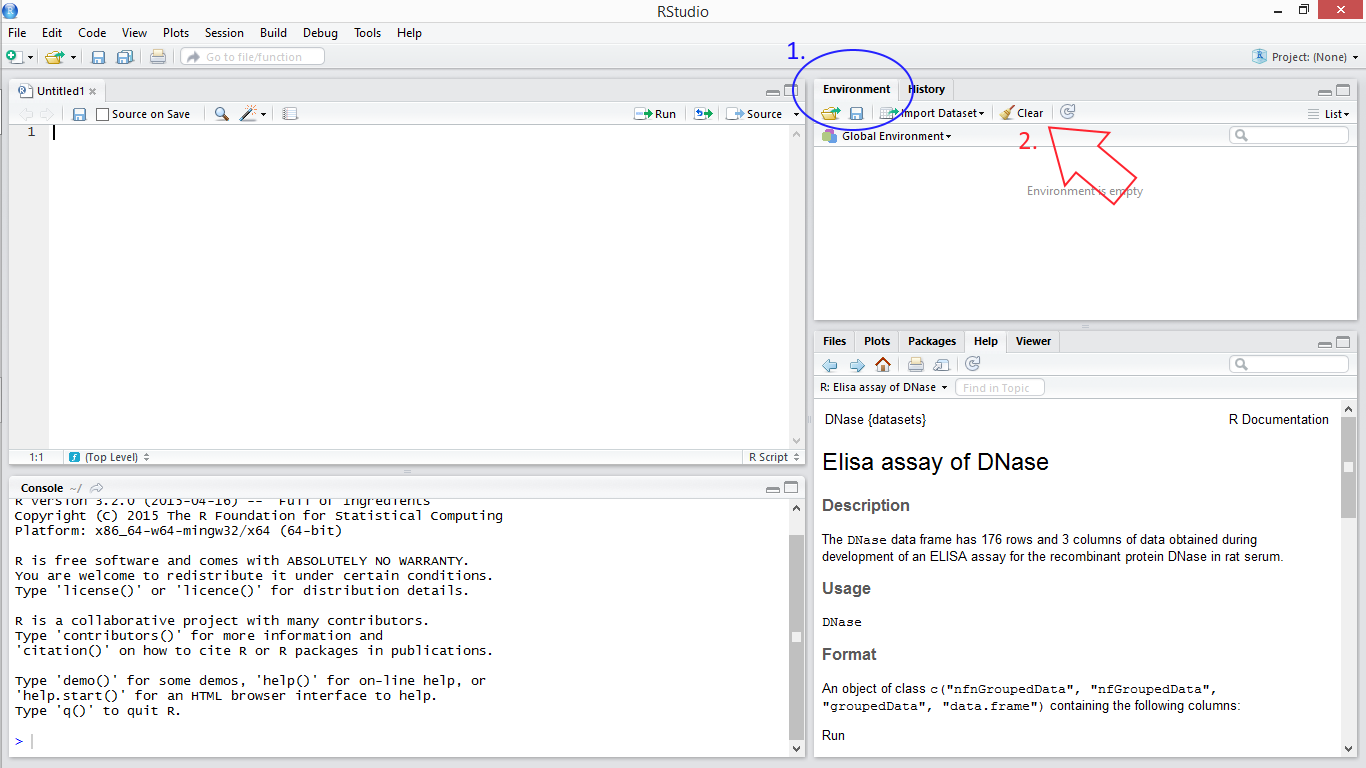1366x768 pixels.
Task: Click the Go to file/function field
Action: tap(253, 57)
